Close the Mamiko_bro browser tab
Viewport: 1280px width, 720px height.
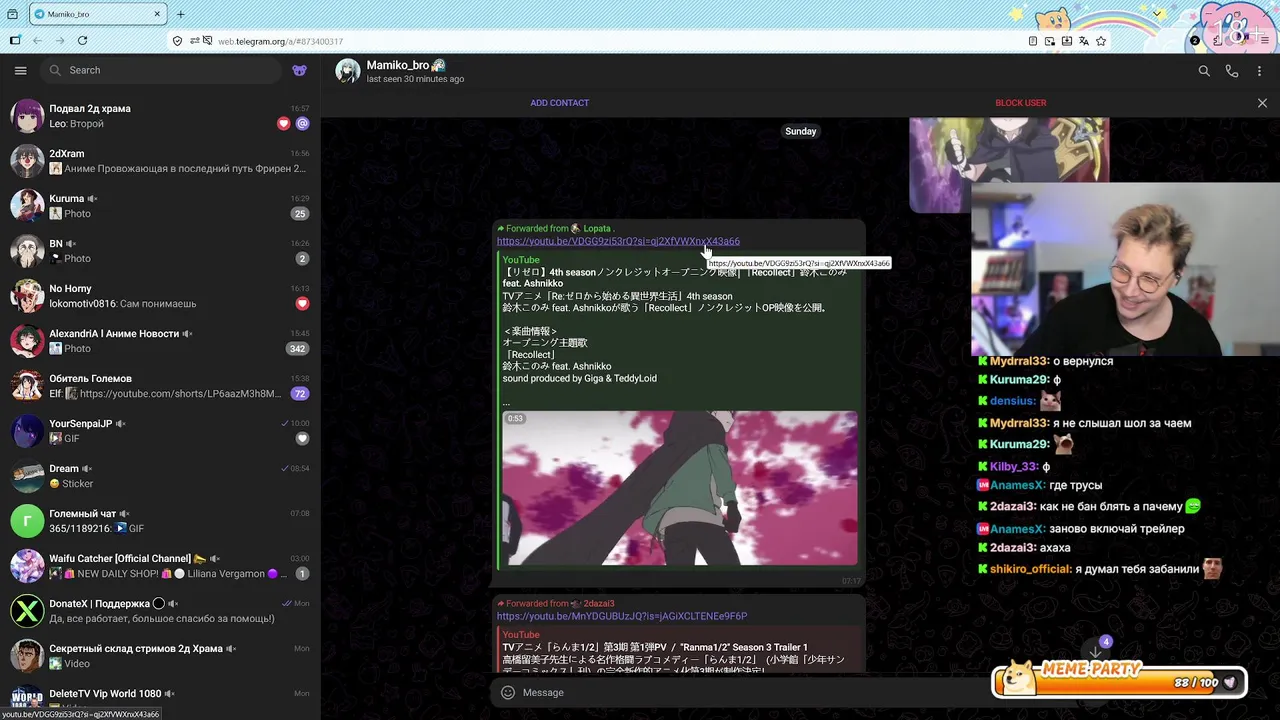tap(157, 14)
